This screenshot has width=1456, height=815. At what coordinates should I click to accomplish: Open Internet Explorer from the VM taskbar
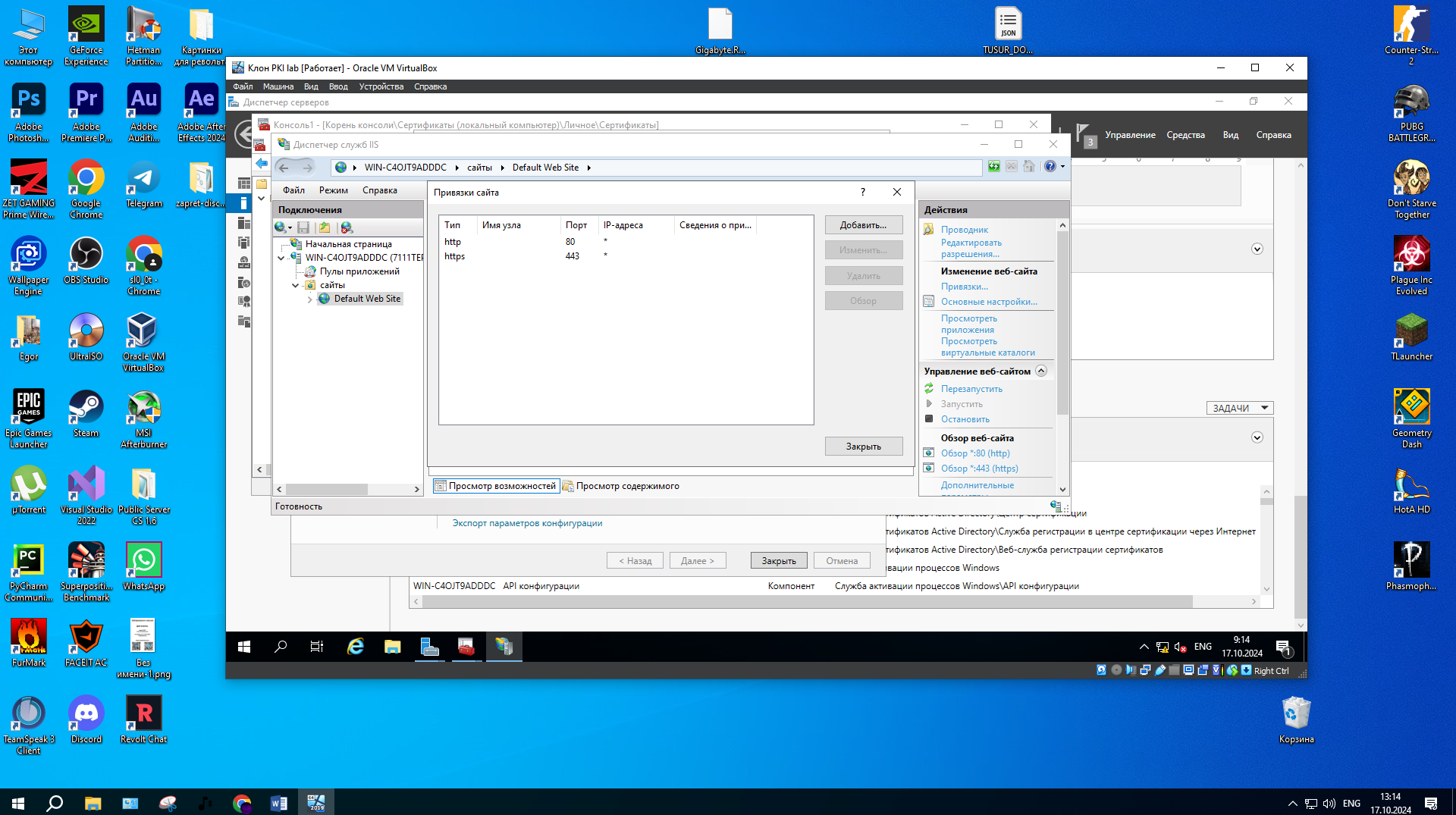coord(356,647)
